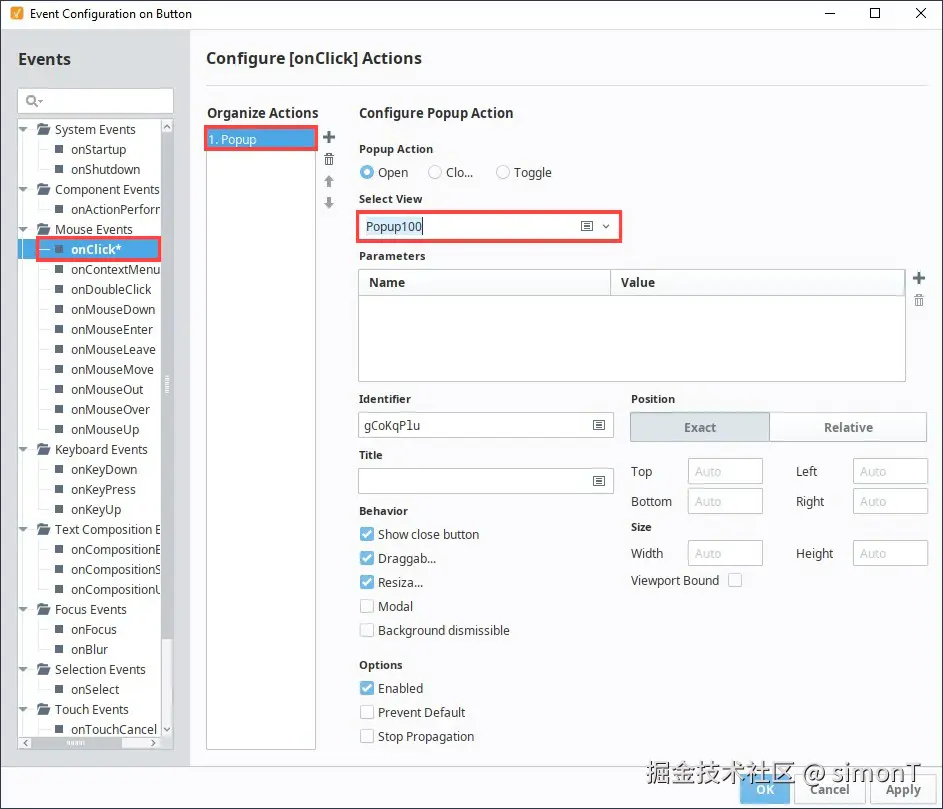This screenshot has height=809, width=943.
Task: Click the Component Events folder icon
Action: [x=43, y=189]
